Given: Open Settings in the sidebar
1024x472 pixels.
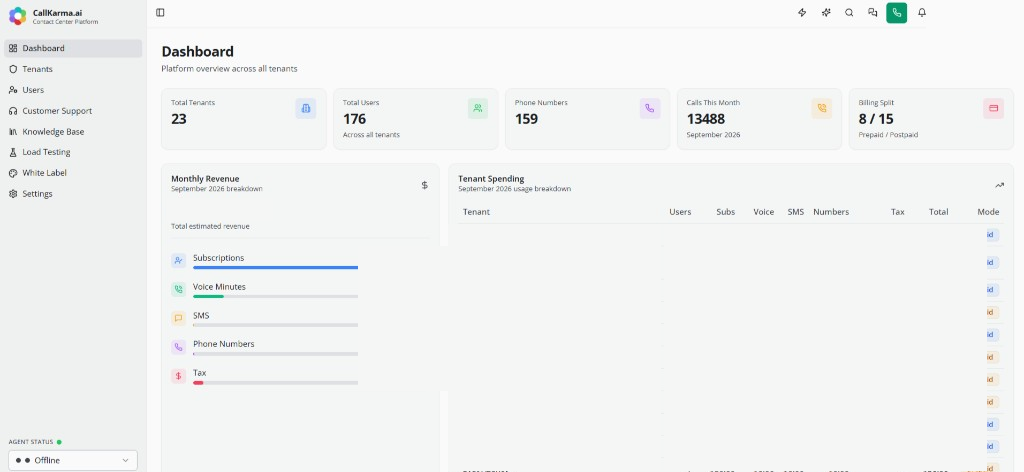Looking at the screenshot, I should [73, 194].
